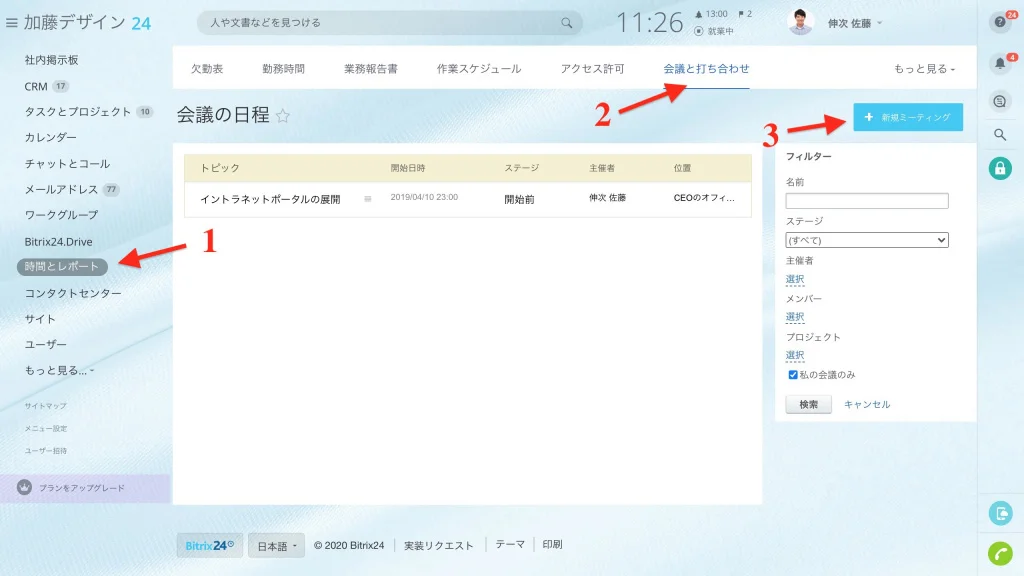The height and width of the screenshot is (576, 1024).
Task: Open notifications bell in right sidebar
Action: [1000, 63]
